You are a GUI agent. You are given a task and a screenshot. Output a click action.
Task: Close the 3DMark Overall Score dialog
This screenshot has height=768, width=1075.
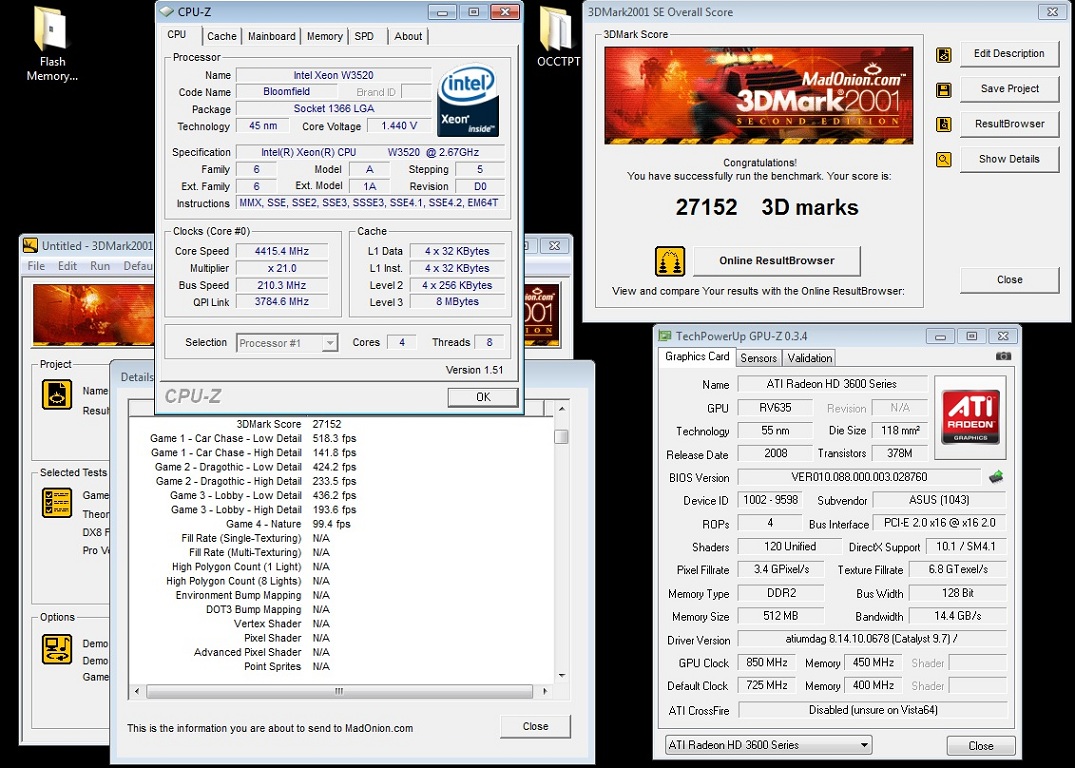1009,280
